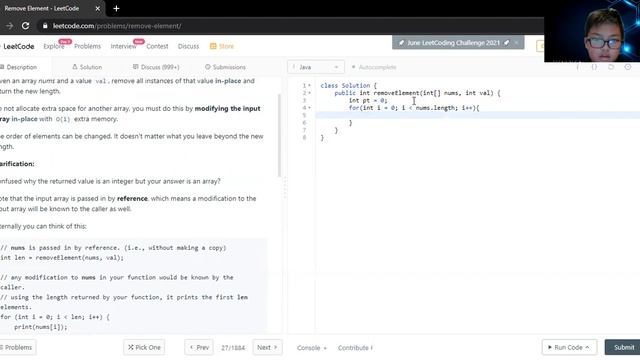Reset code to default icon

(x=611, y=67)
